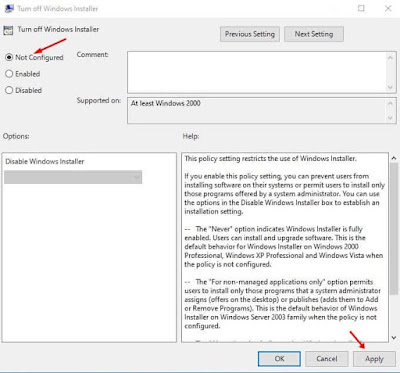Click the 'Disable Windows Installer' option label
The height and width of the screenshot is (373, 400).
pyautogui.click(x=45, y=161)
